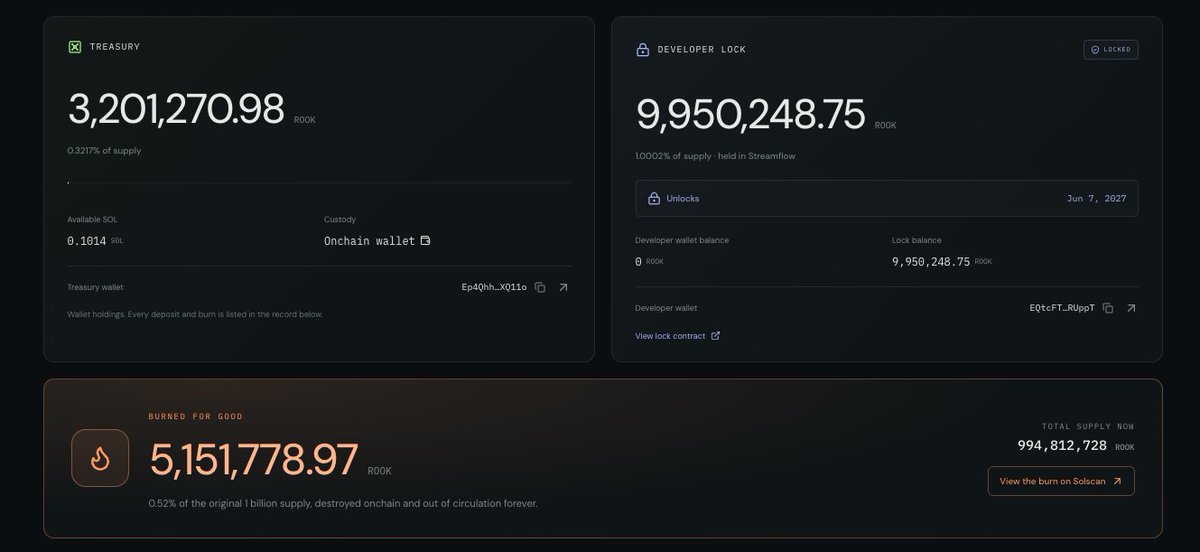Click the external-link icon beside View lock contract
The width and height of the screenshot is (1200, 552).
click(x=715, y=336)
